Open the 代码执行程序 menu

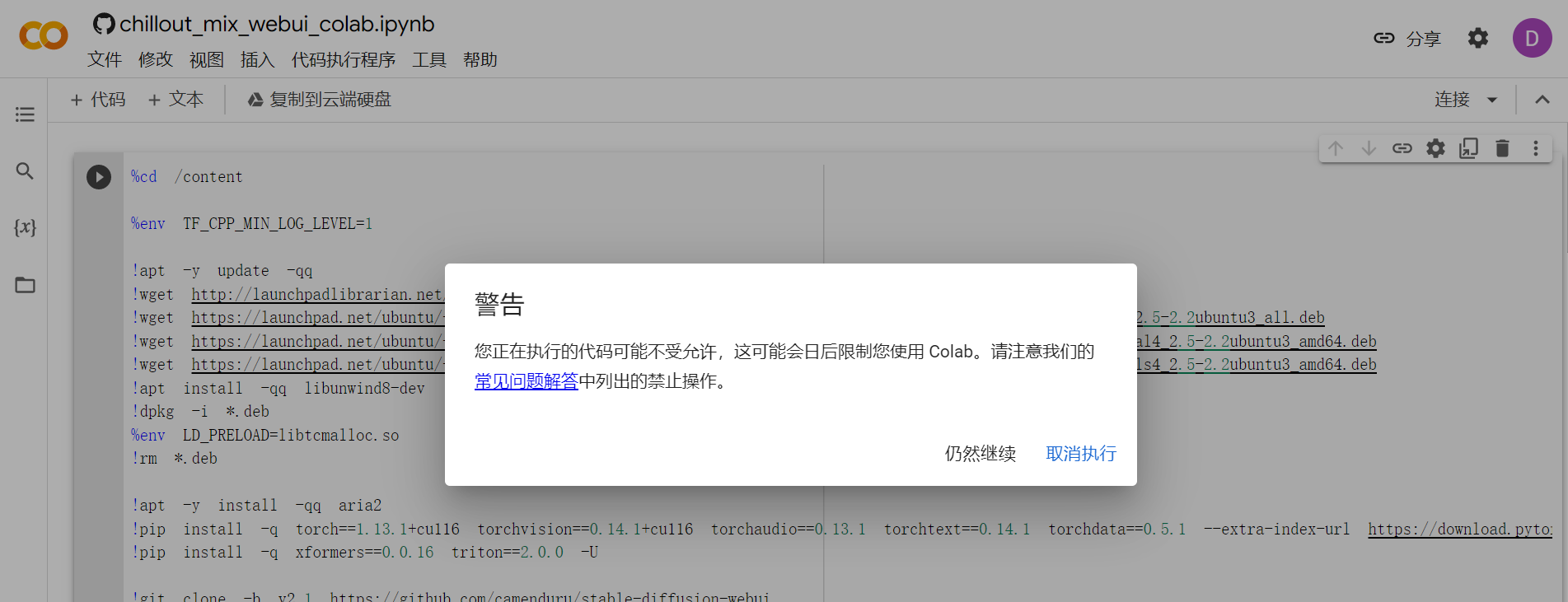tap(344, 60)
